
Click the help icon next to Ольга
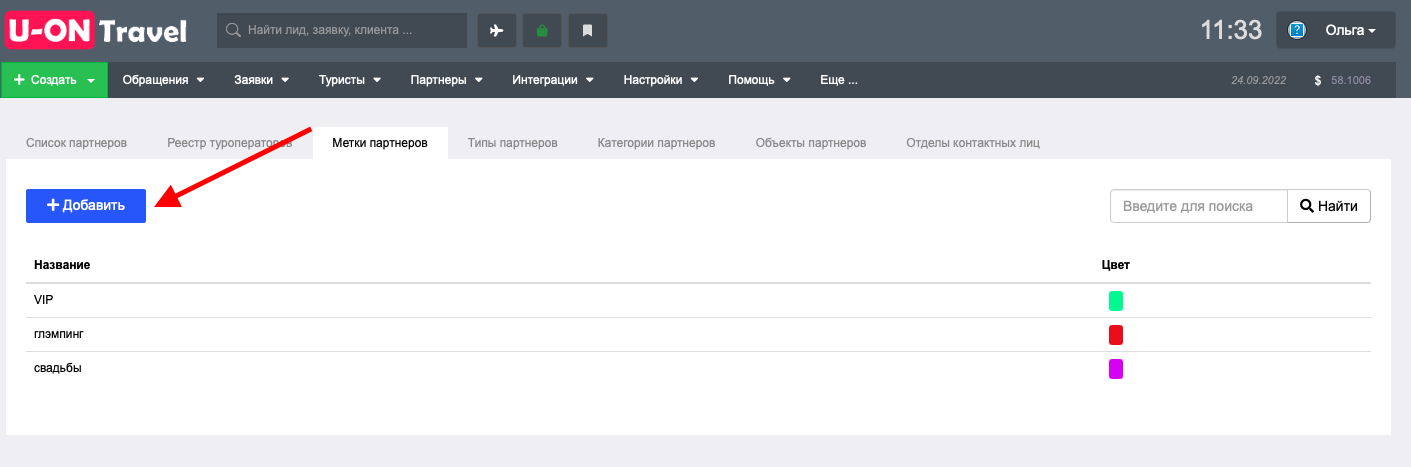tap(1297, 30)
